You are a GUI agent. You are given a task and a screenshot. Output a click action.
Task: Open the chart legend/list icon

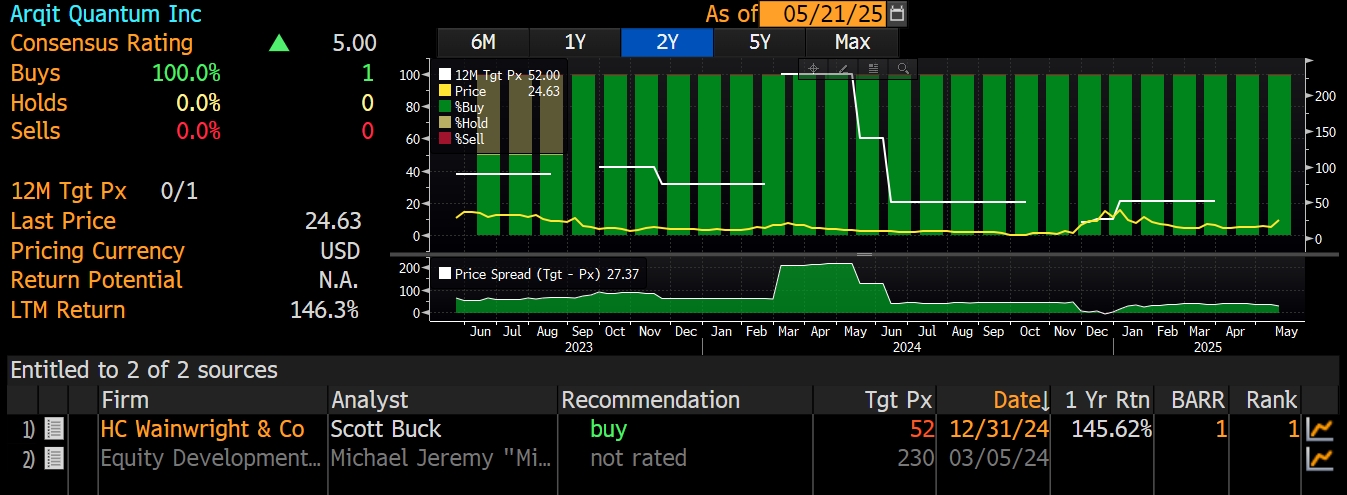(873, 68)
